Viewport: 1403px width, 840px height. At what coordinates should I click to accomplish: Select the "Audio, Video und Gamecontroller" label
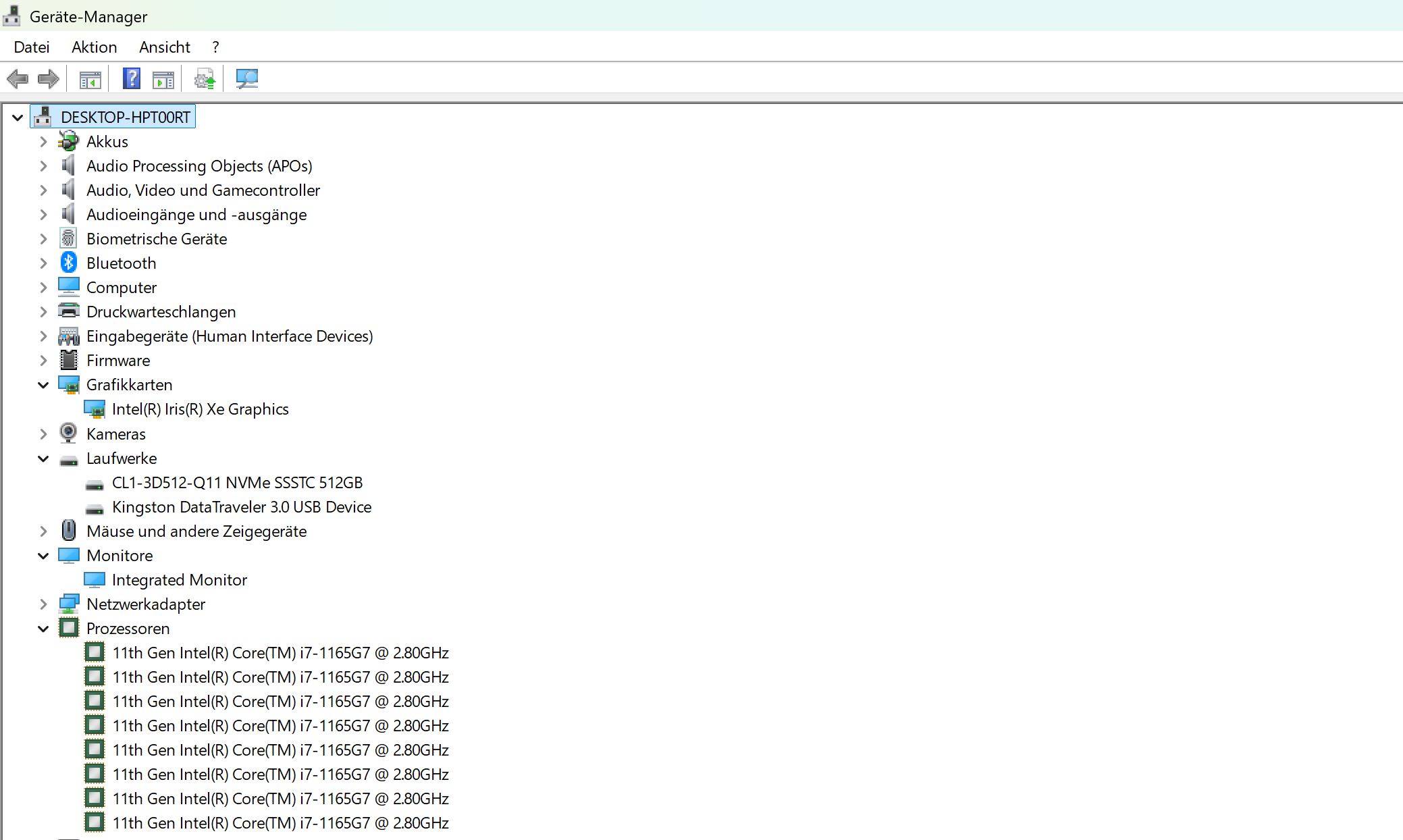tap(203, 190)
